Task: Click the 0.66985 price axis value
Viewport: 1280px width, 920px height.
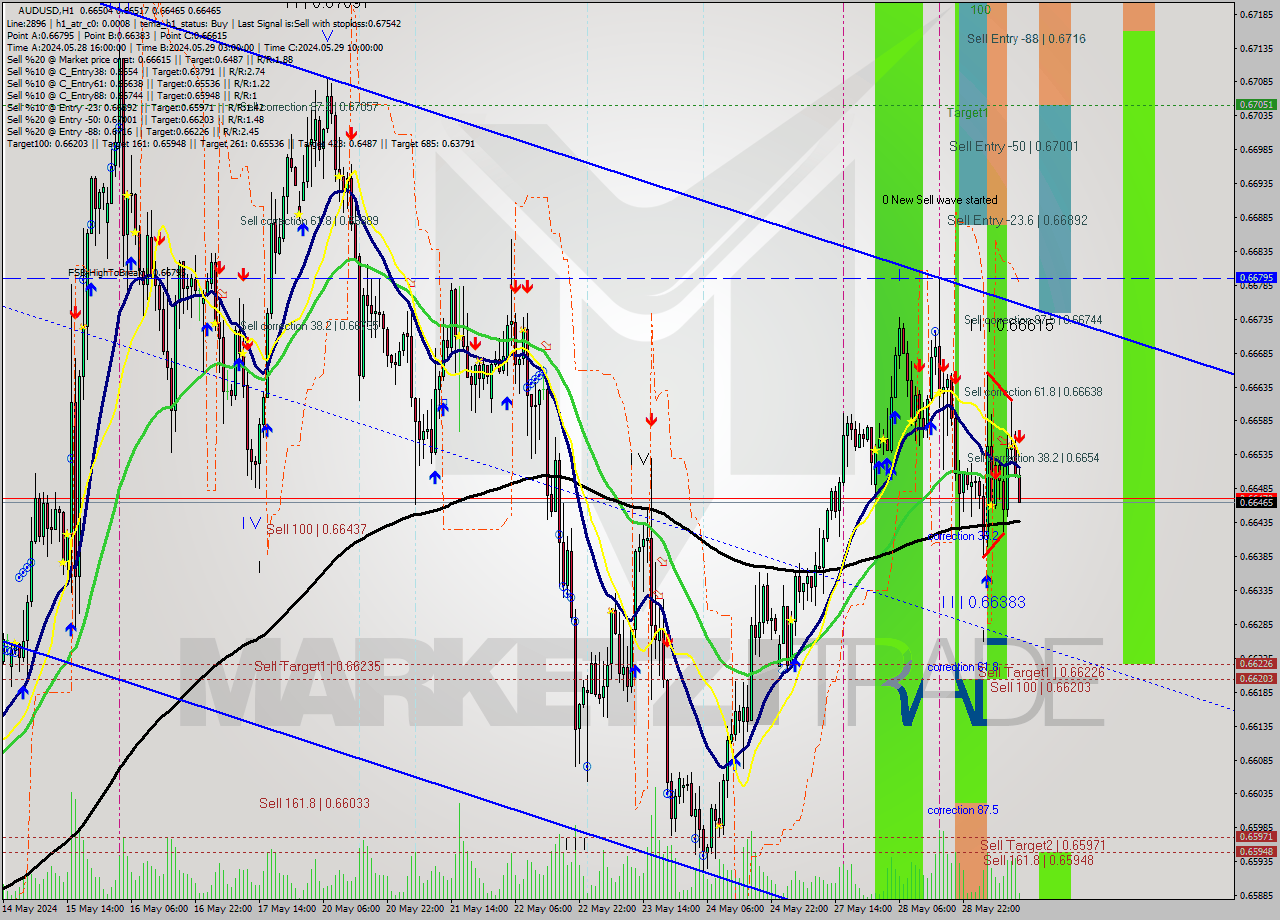Action: [x=1256, y=150]
